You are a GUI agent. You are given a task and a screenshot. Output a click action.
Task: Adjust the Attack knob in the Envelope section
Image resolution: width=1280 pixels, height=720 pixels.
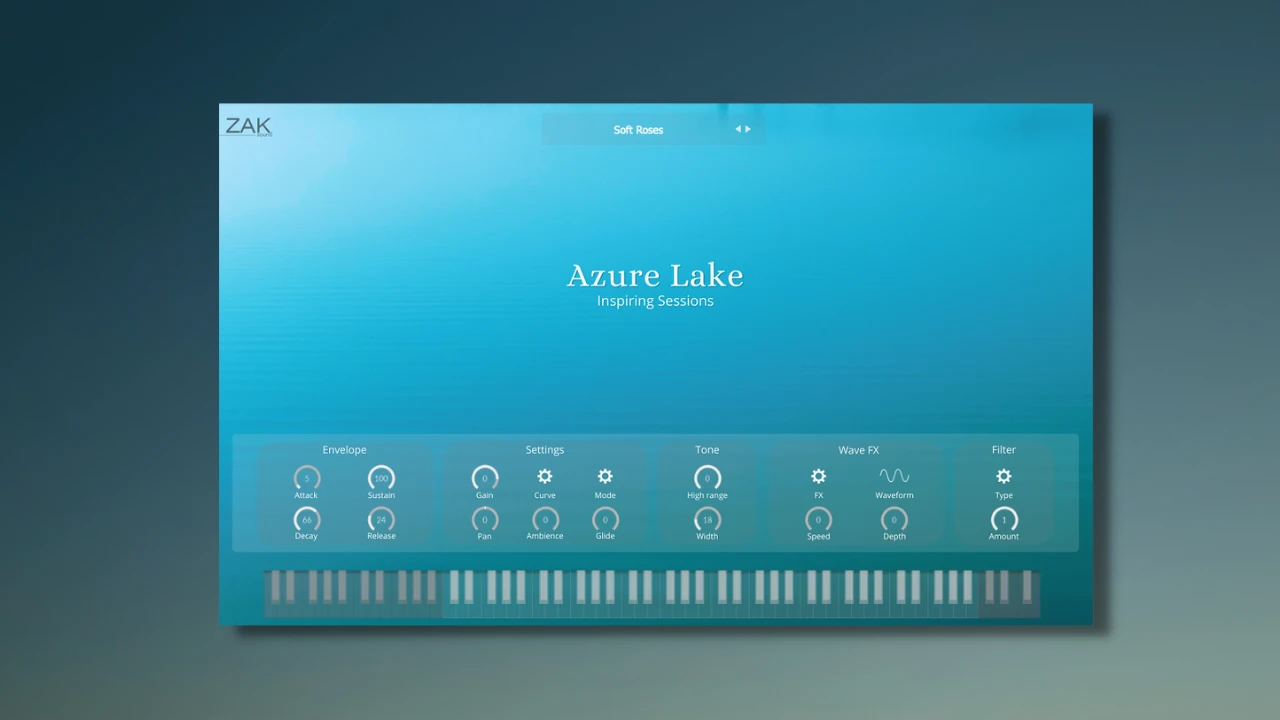point(306,479)
